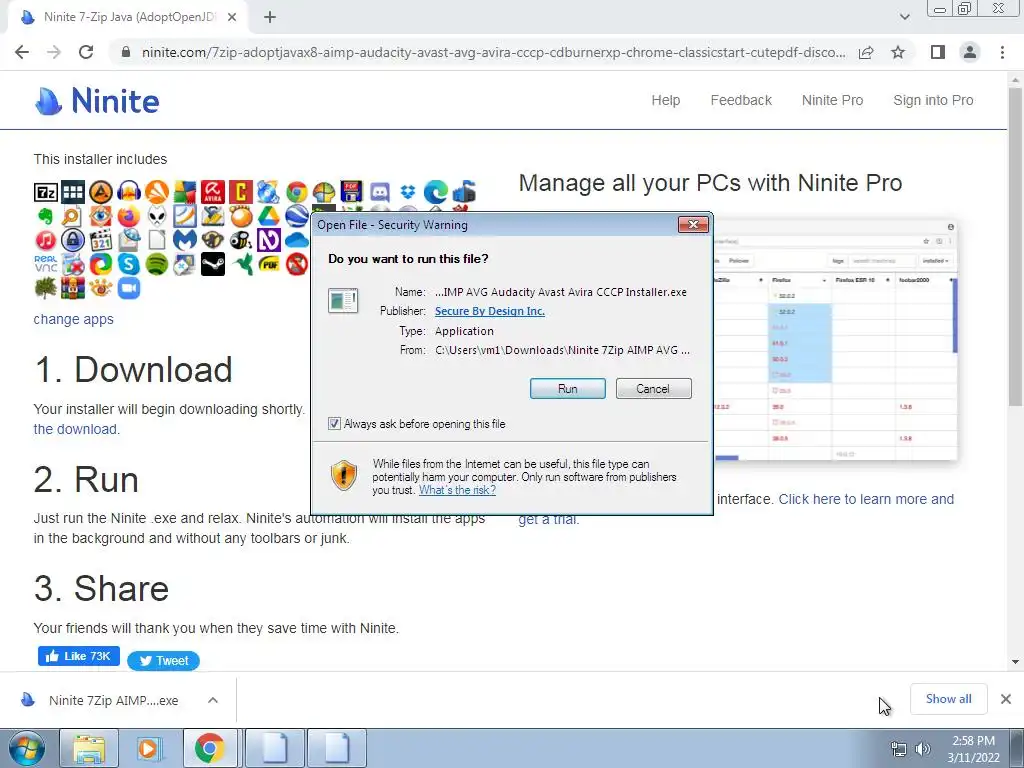1024x768 pixels.
Task: Click the address bar URL field
Action: pyautogui.click(x=493, y=52)
